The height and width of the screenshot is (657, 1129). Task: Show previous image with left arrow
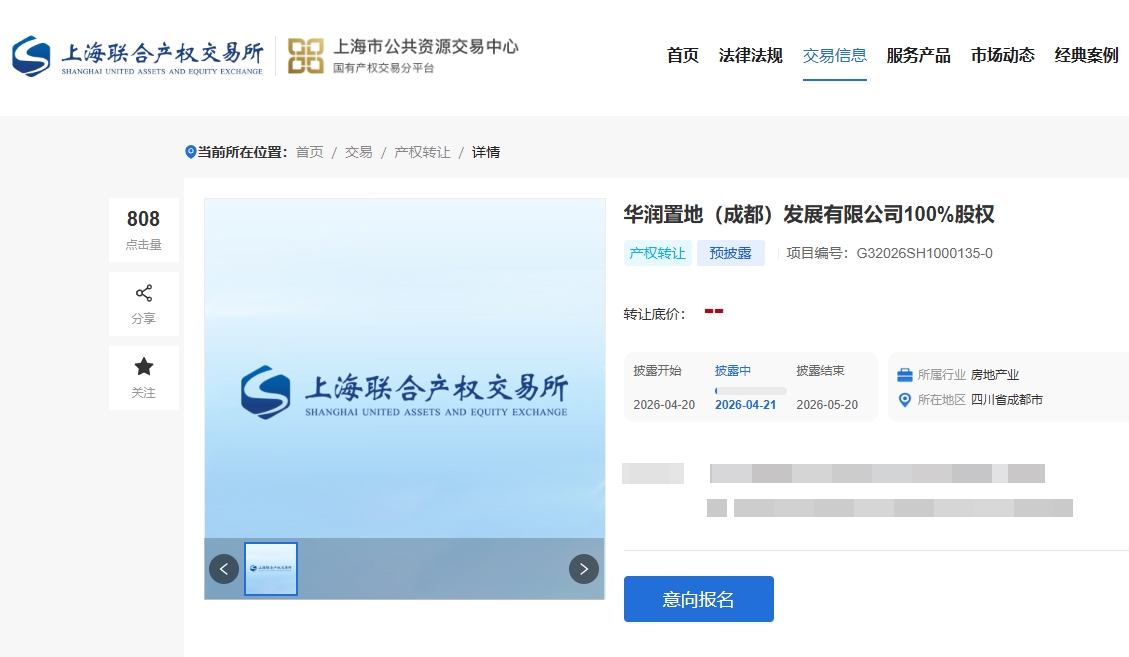224,569
